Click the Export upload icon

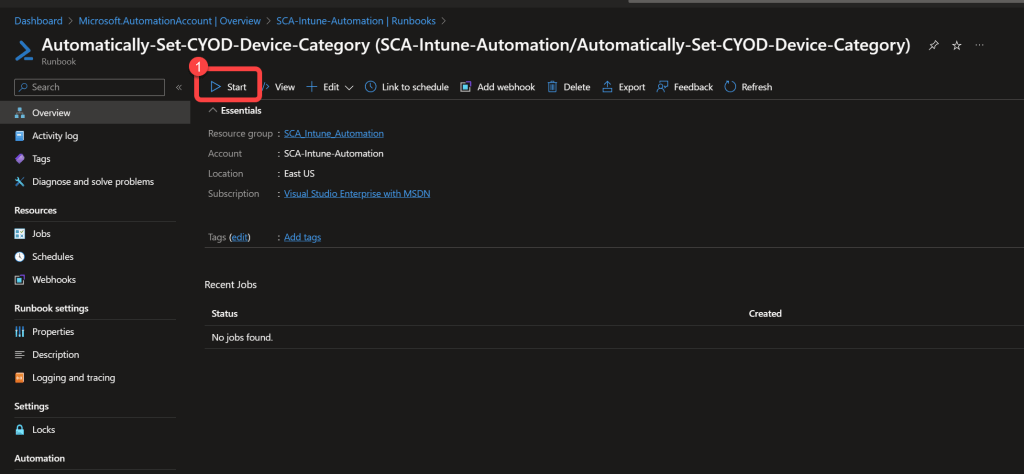607,87
